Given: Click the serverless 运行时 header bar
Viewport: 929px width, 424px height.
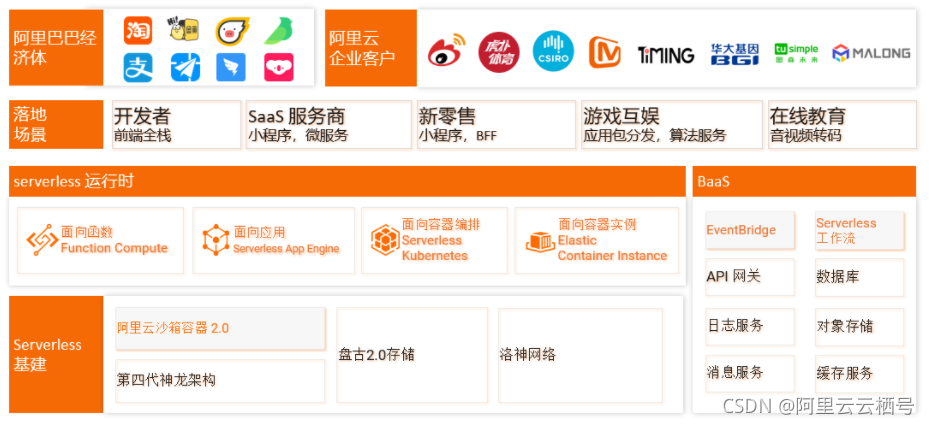Looking at the screenshot, I should [347, 181].
